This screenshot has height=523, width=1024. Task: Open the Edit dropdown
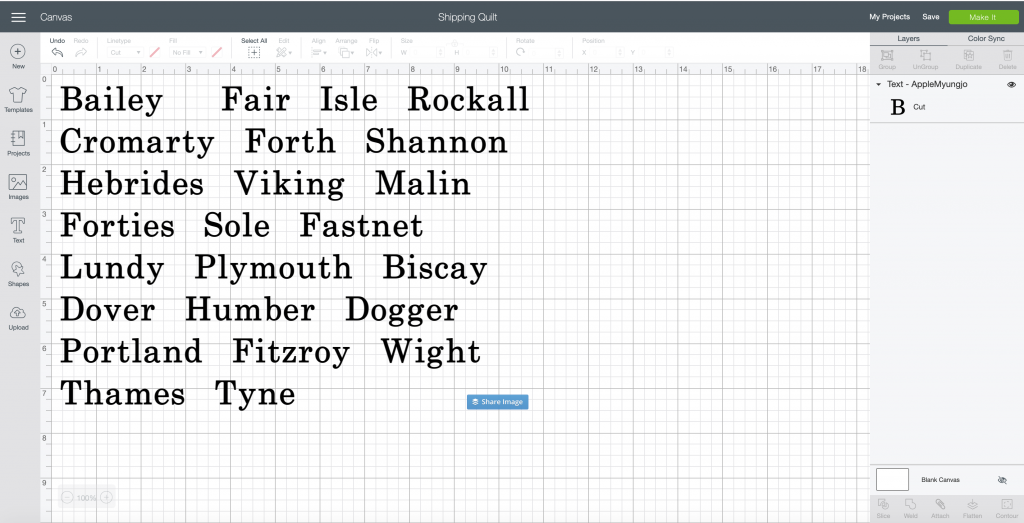(x=284, y=52)
